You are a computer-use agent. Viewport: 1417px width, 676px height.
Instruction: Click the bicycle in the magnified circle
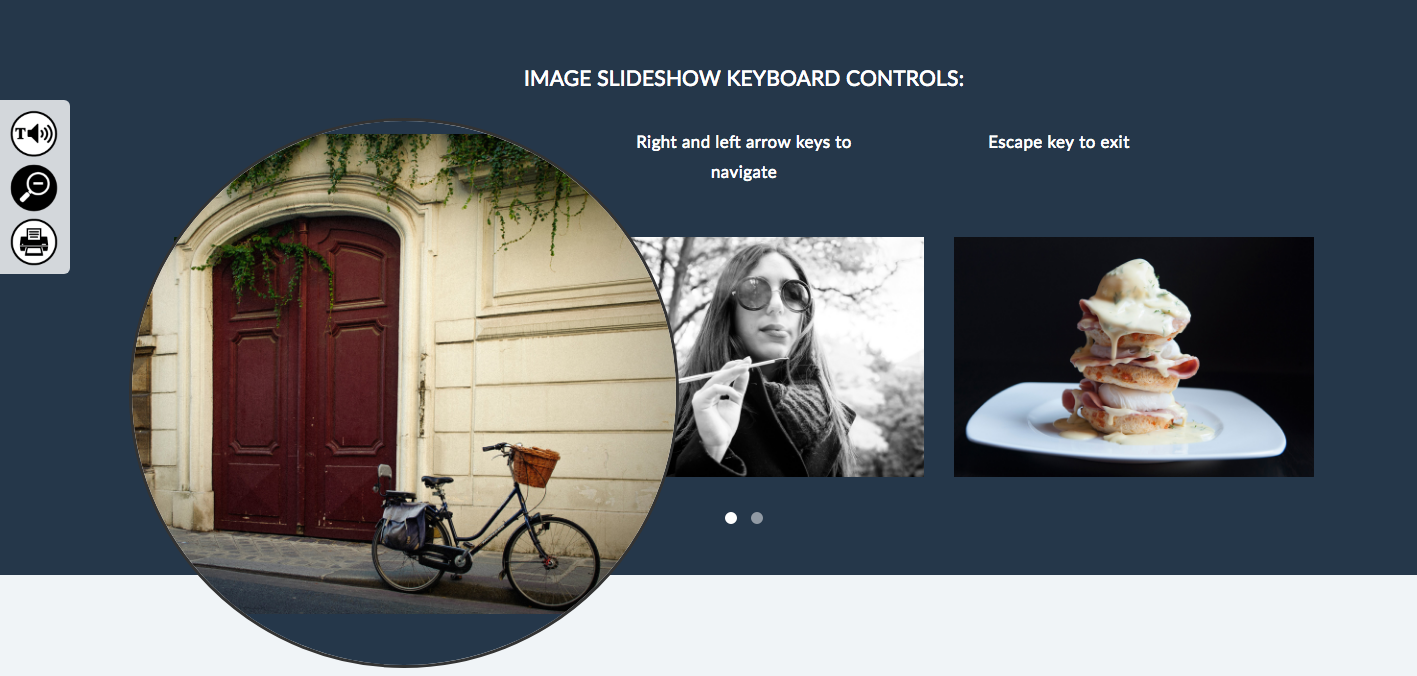[486, 526]
